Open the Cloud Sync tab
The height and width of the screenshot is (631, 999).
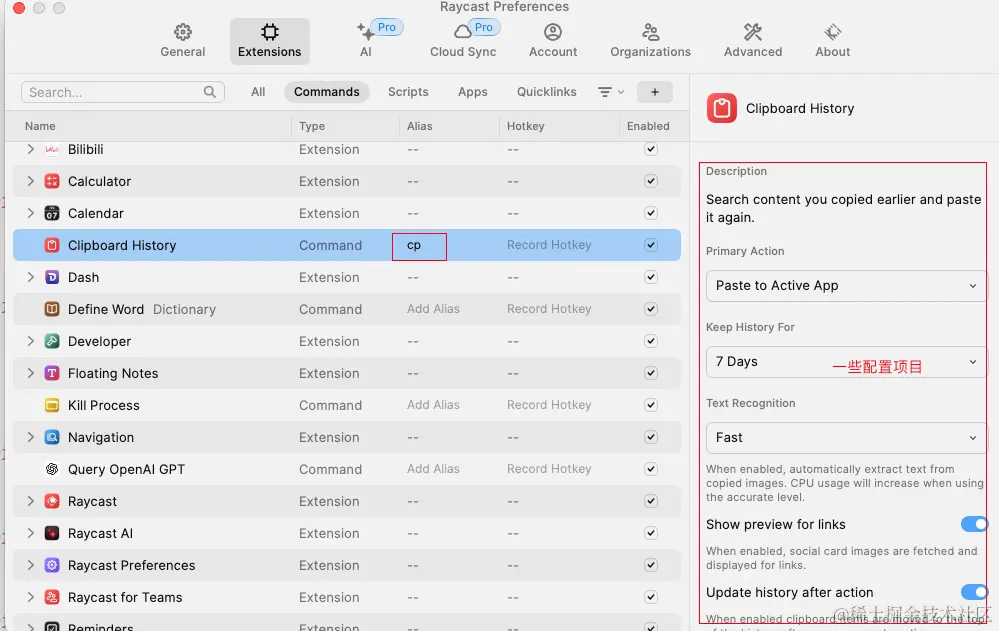point(463,41)
